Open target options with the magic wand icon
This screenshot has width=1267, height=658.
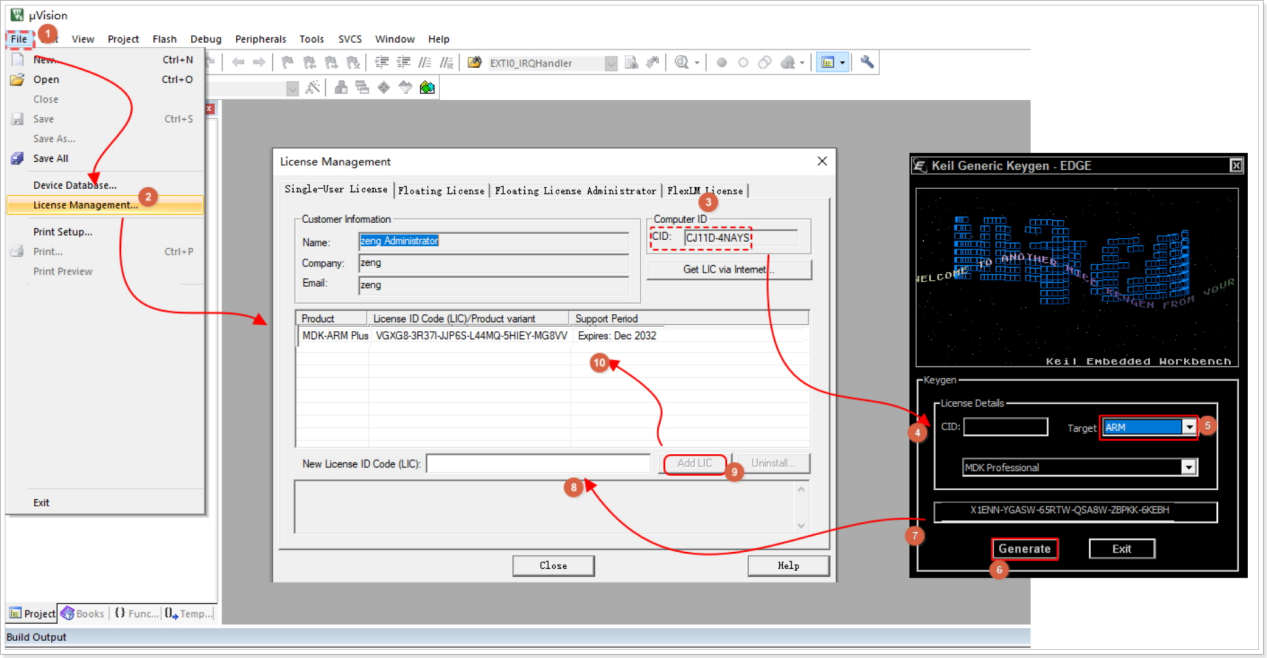[x=312, y=88]
